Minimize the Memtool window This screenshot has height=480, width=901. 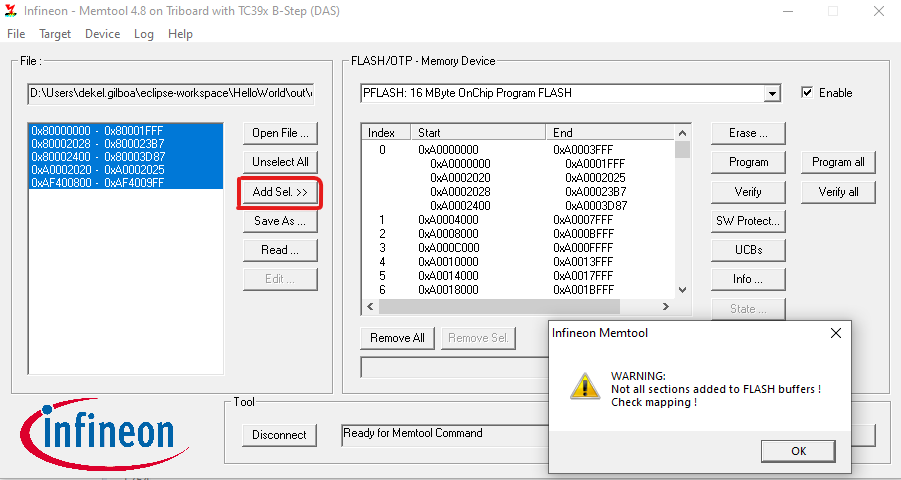[x=788, y=11]
